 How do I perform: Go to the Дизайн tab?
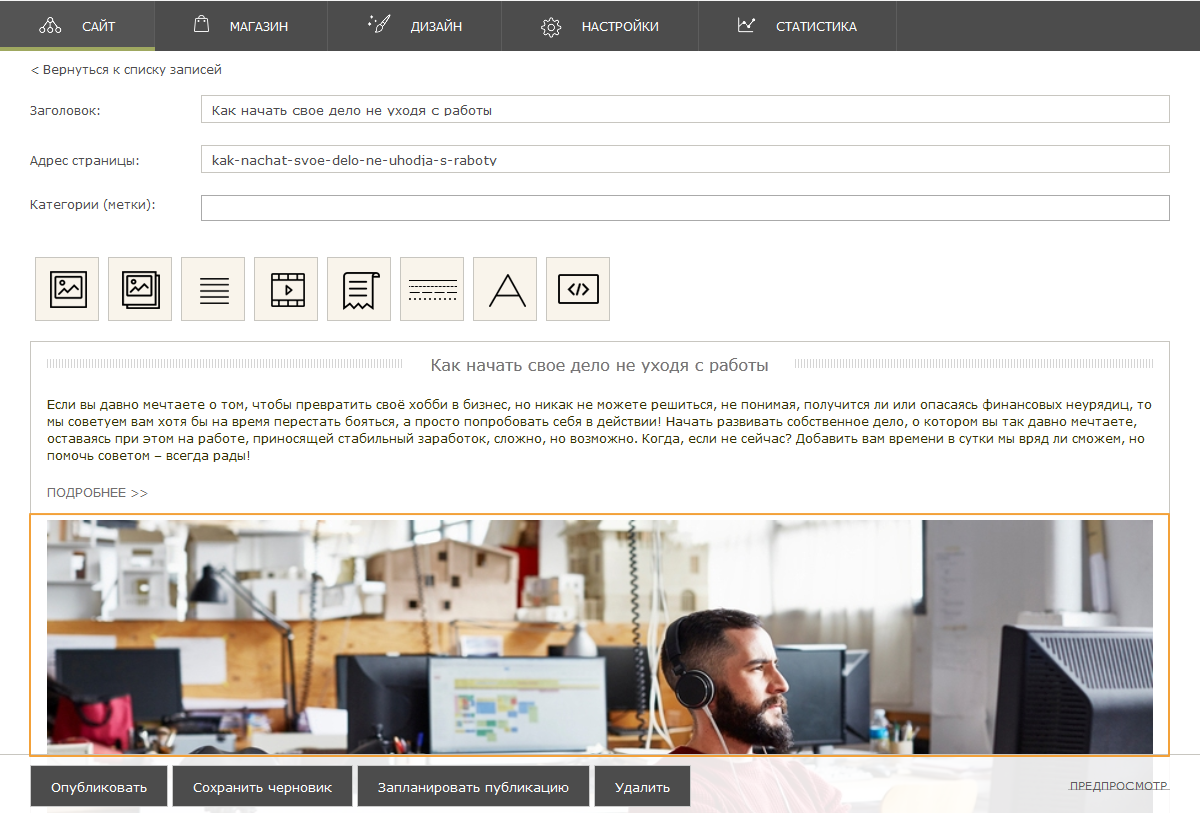coord(414,26)
